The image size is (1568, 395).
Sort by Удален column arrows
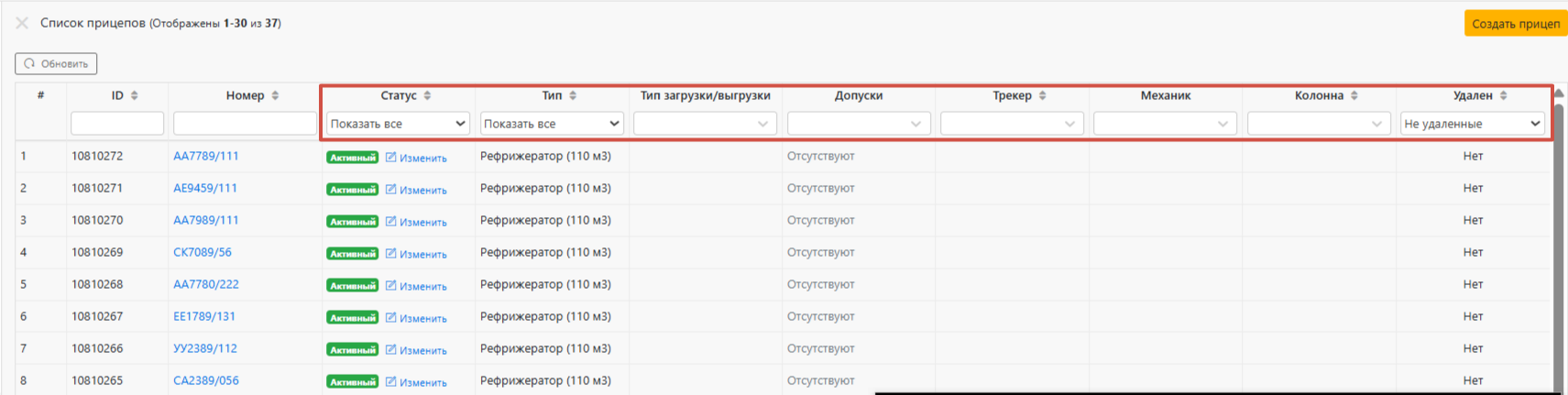click(1503, 95)
